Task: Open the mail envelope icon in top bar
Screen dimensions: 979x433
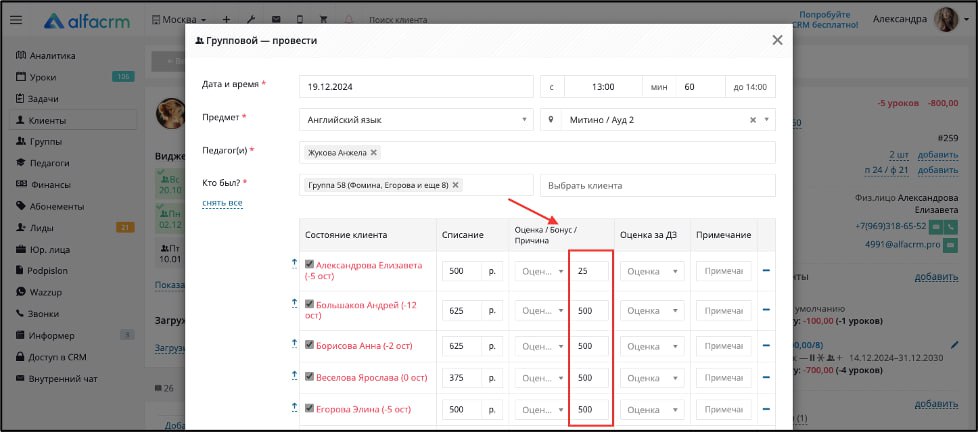Action: (x=275, y=19)
